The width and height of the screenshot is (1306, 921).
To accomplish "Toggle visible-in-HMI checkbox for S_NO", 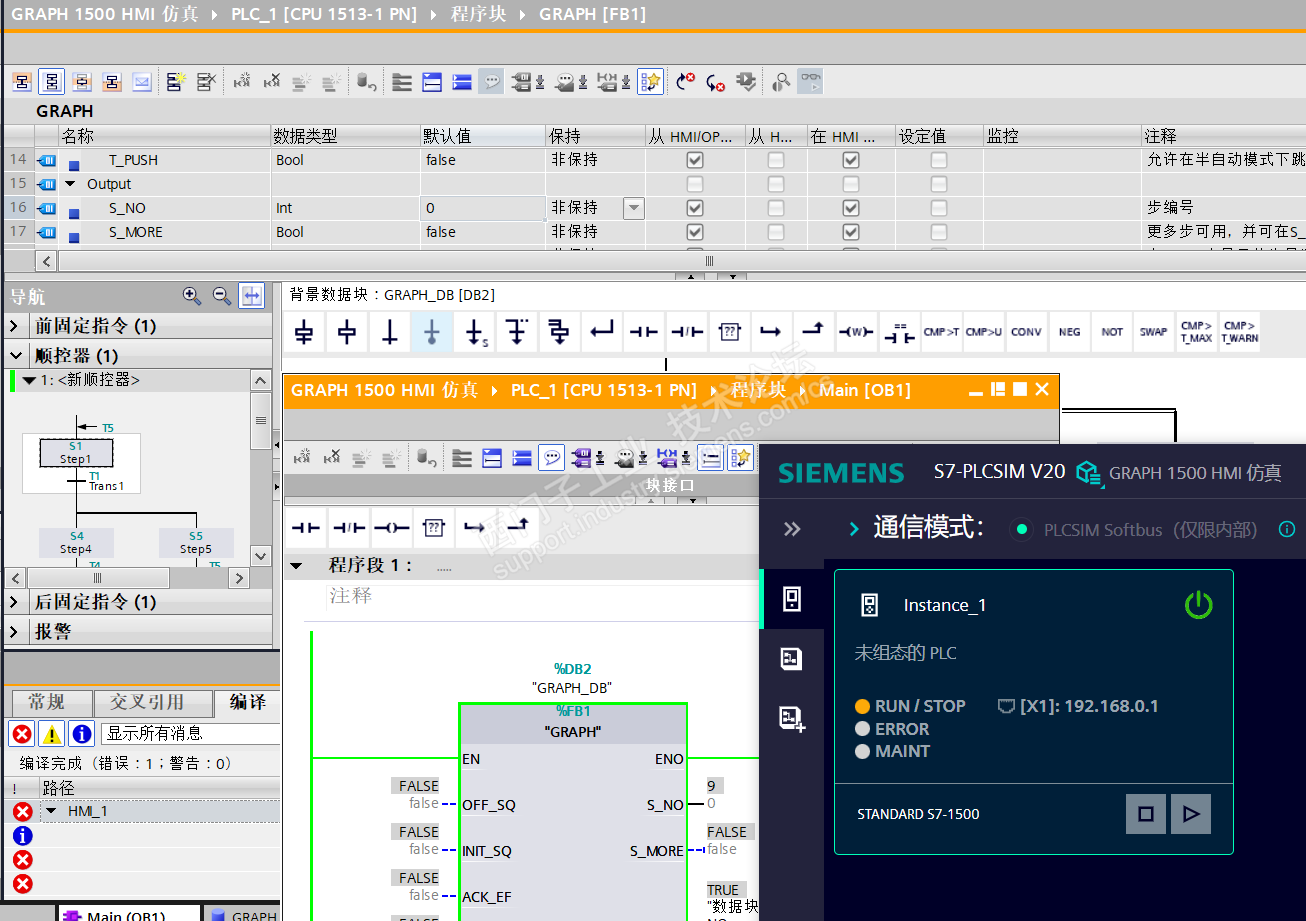I will [x=850, y=208].
